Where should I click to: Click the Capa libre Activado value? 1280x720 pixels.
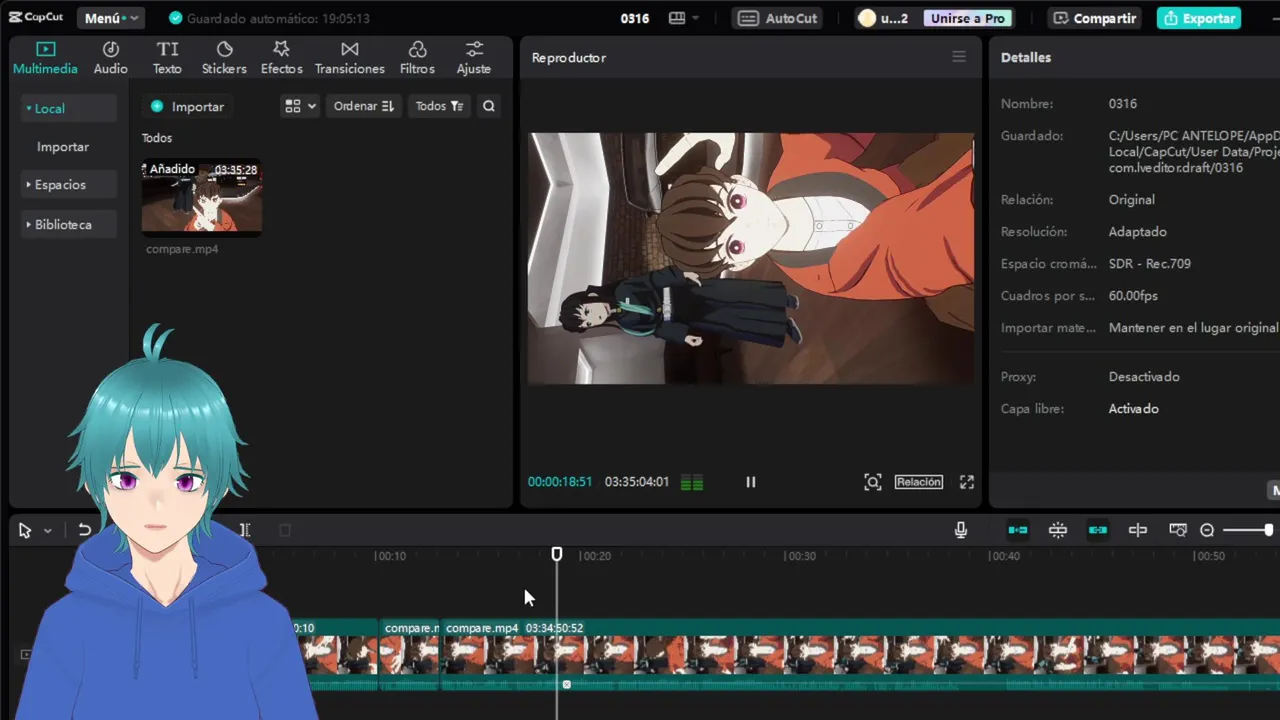point(1134,409)
